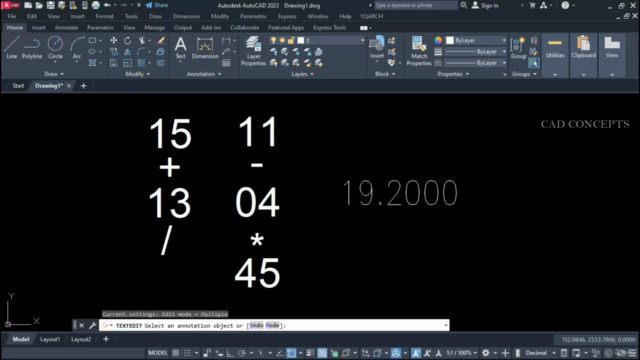The image size is (640, 360).
Task: Toggle snap mode in status bar
Action: [x=187, y=353]
